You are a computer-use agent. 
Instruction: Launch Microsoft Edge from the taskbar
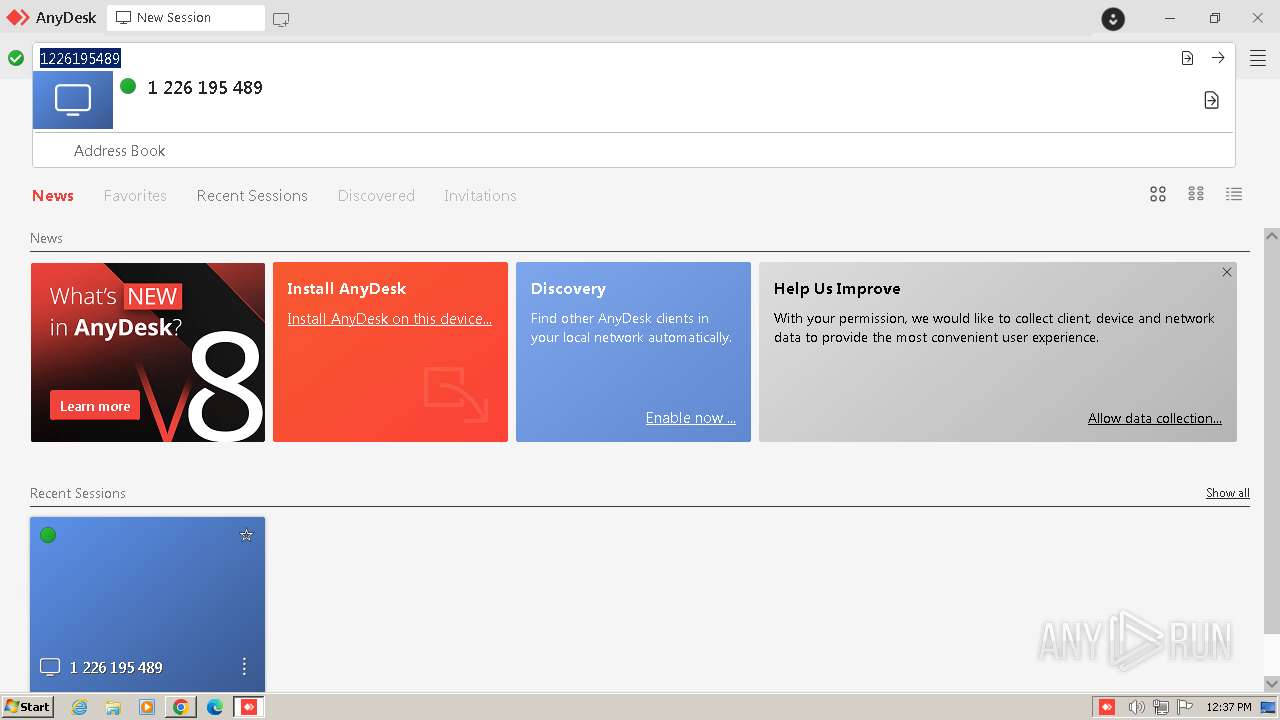pos(215,707)
